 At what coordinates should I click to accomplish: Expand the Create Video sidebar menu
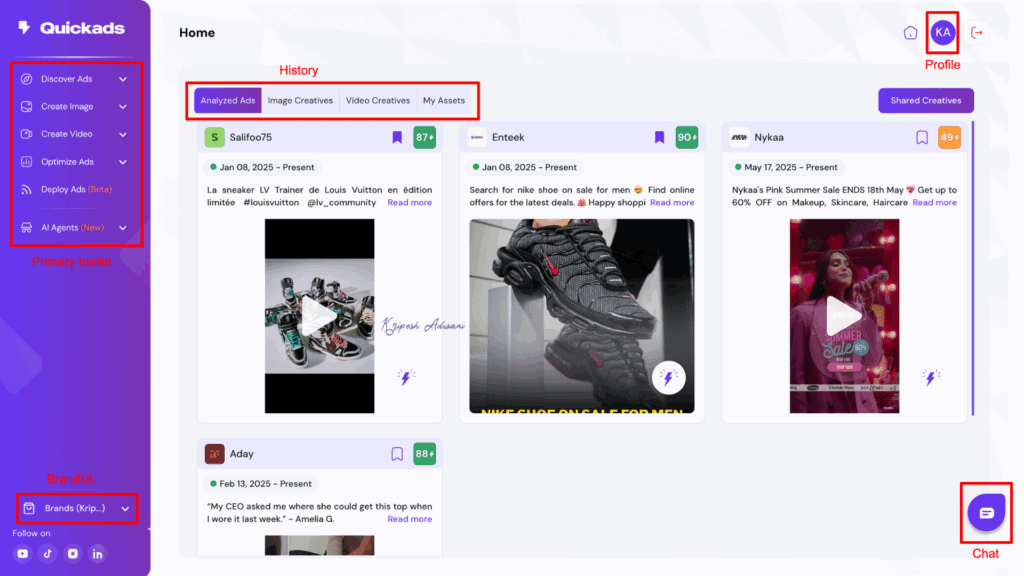point(122,133)
